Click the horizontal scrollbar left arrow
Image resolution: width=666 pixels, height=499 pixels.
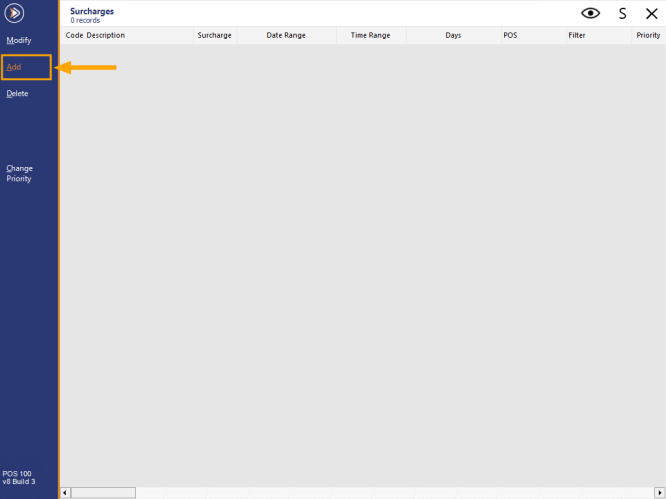point(66,493)
